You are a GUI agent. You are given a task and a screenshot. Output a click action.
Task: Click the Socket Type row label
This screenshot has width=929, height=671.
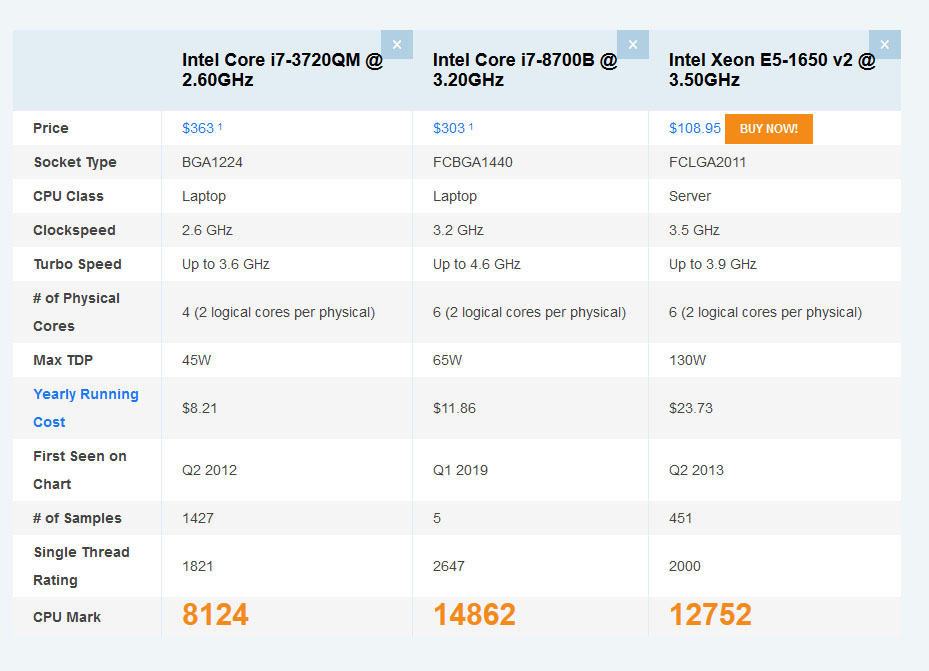75,162
